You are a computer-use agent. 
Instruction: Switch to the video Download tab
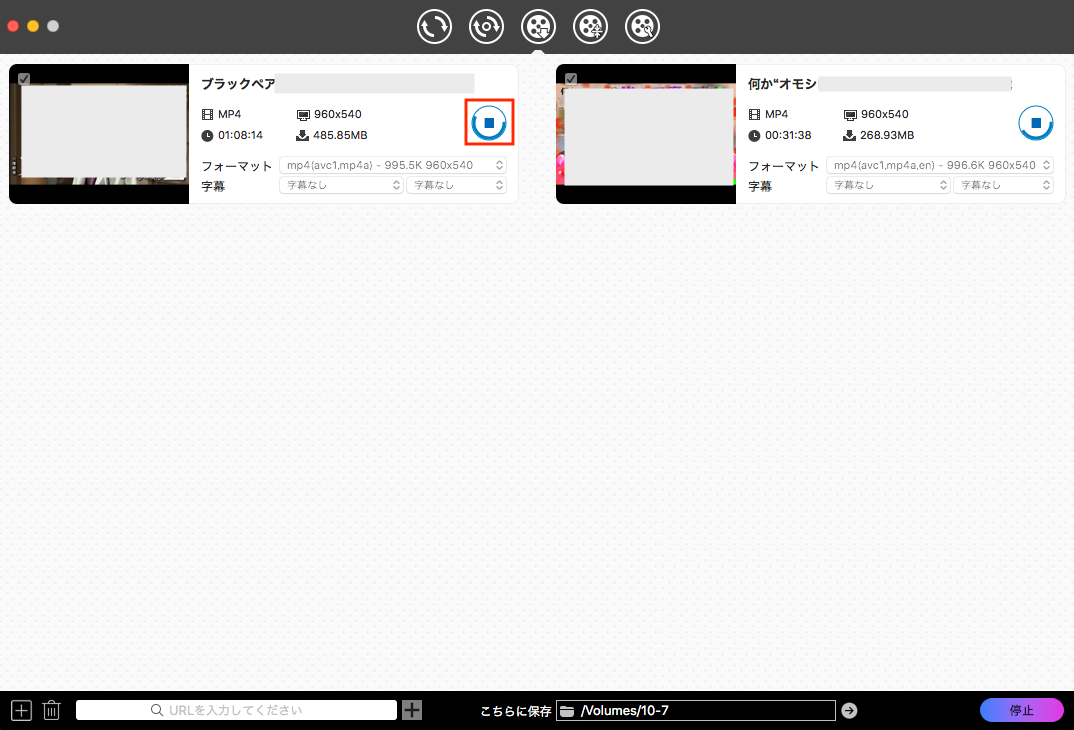click(539, 26)
